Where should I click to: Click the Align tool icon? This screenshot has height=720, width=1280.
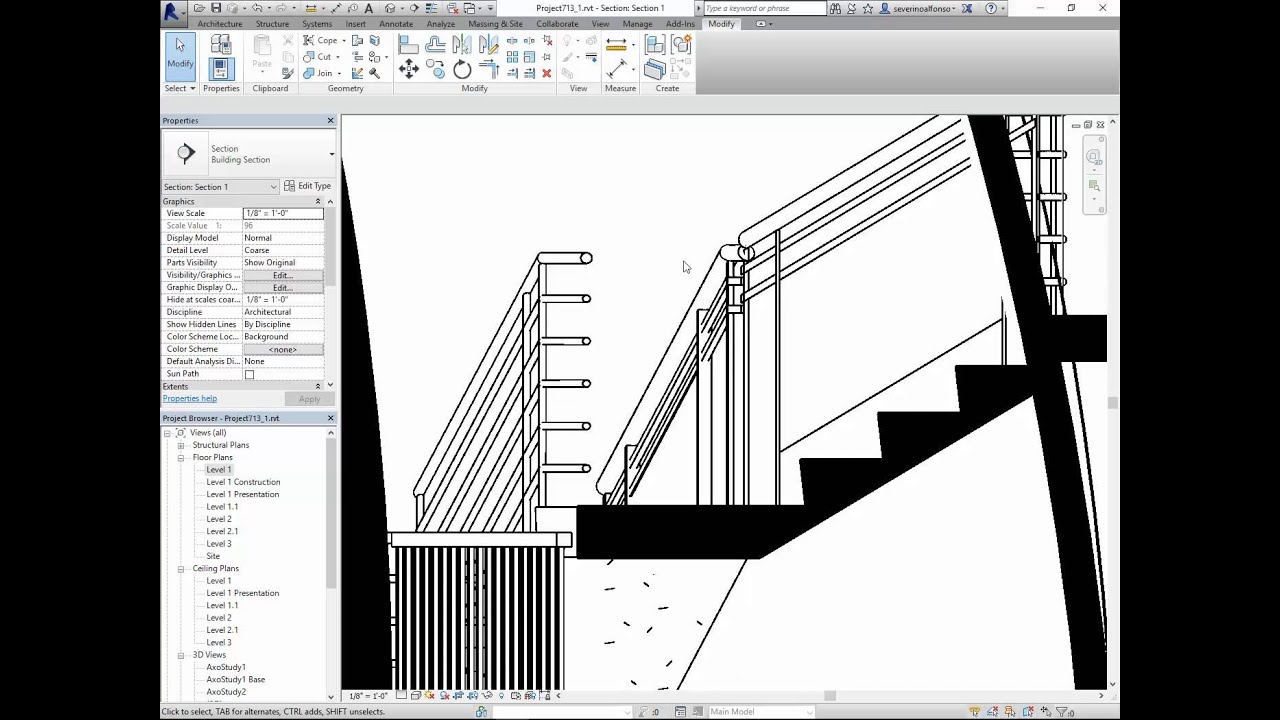click(x=408, y=44)
